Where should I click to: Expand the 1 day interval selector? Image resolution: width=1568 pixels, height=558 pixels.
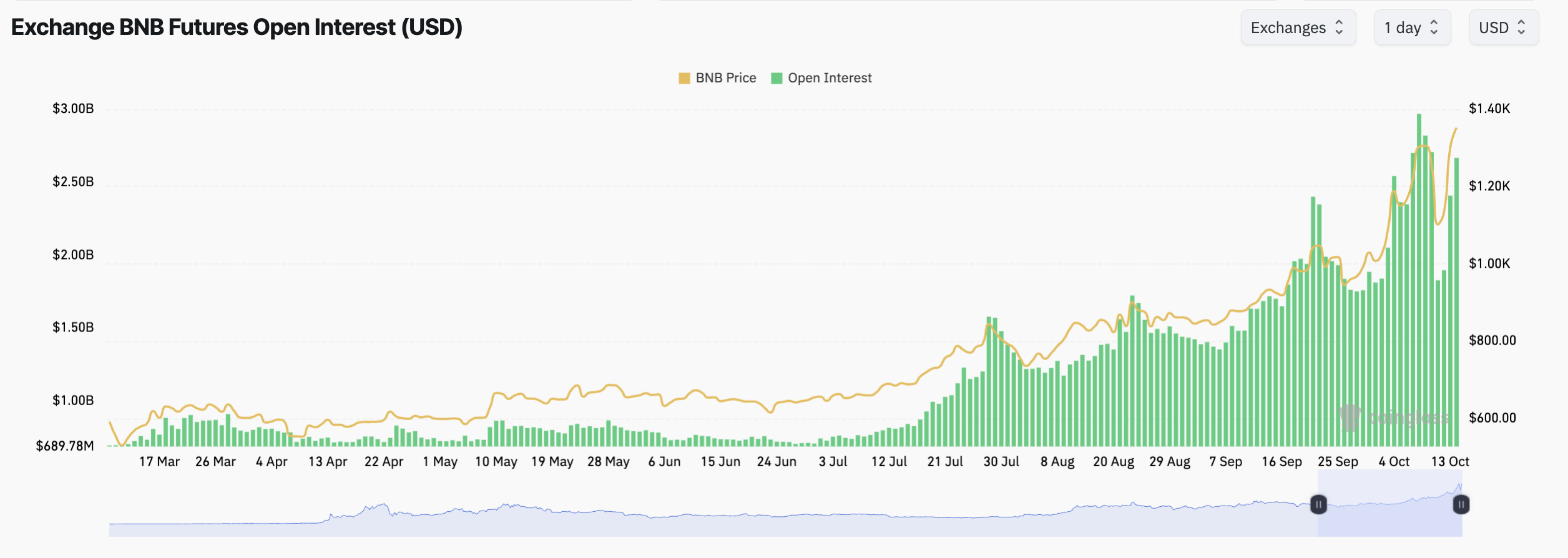1411,27
